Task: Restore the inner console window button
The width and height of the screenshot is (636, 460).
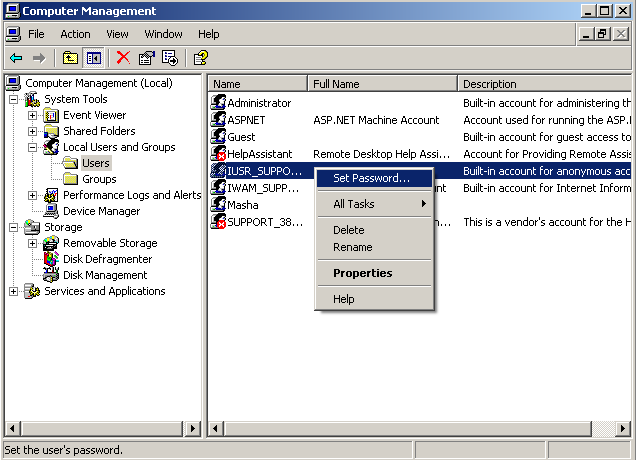Action: tap(603, 34)
